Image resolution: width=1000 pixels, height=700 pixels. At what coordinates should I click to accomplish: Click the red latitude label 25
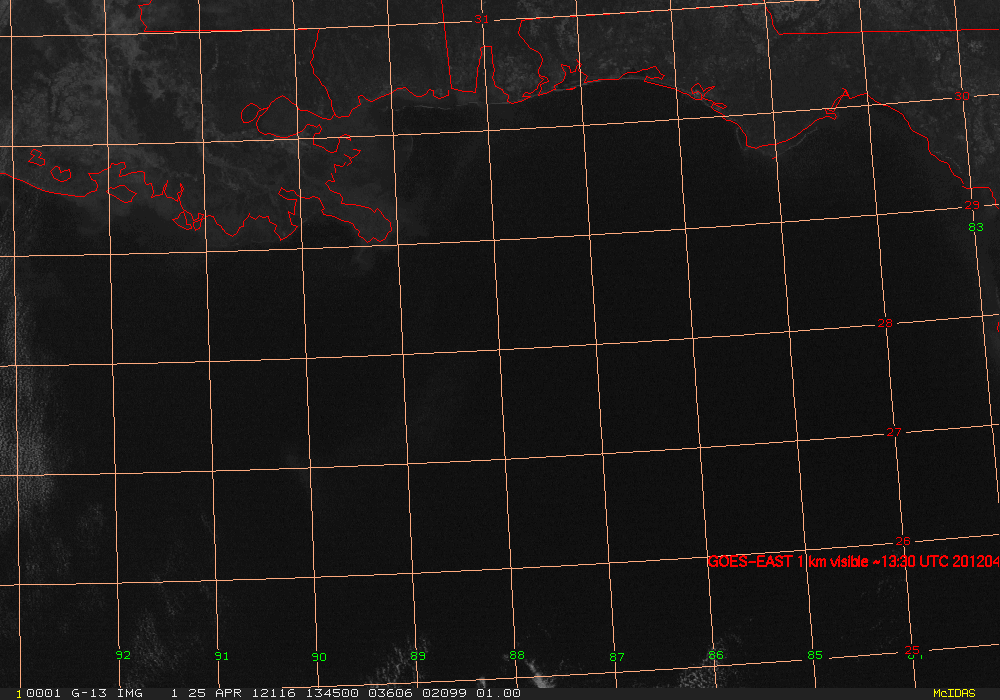(912, 650)
